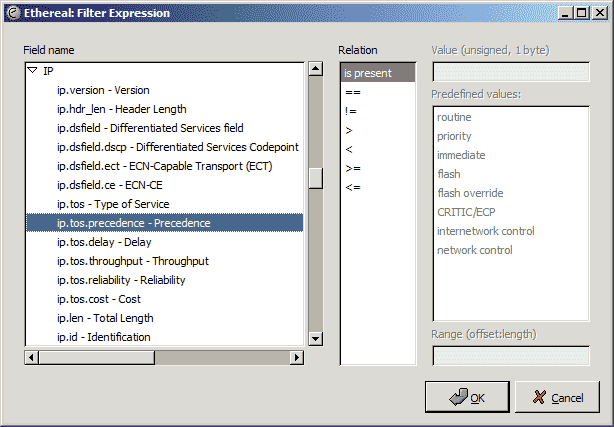Viewport: 614px width, 427px height.
Task: Select the >= relation operator
Action: click(378, 168)
